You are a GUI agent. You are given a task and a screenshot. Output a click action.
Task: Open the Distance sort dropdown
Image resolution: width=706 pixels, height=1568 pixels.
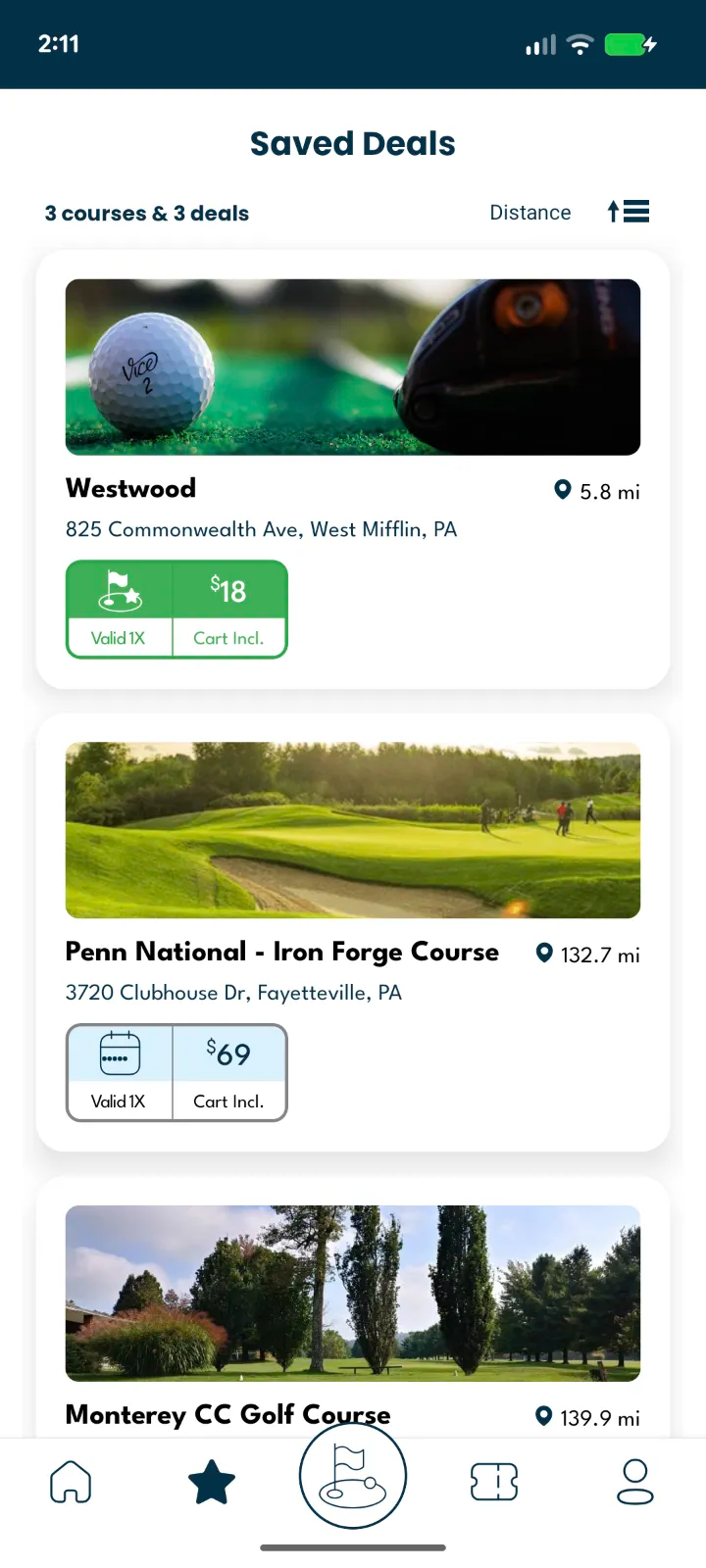tap(530, 213)
